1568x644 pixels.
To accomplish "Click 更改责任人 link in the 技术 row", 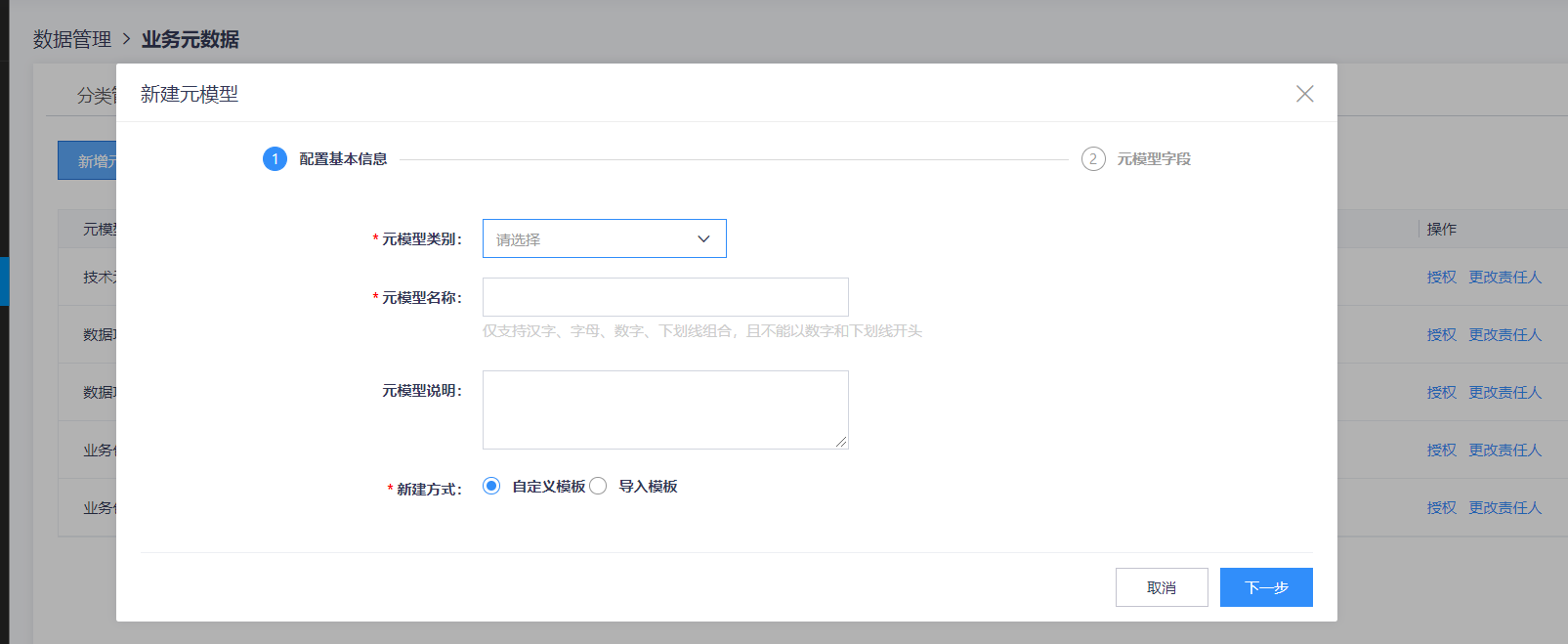I will (1505, 277).
